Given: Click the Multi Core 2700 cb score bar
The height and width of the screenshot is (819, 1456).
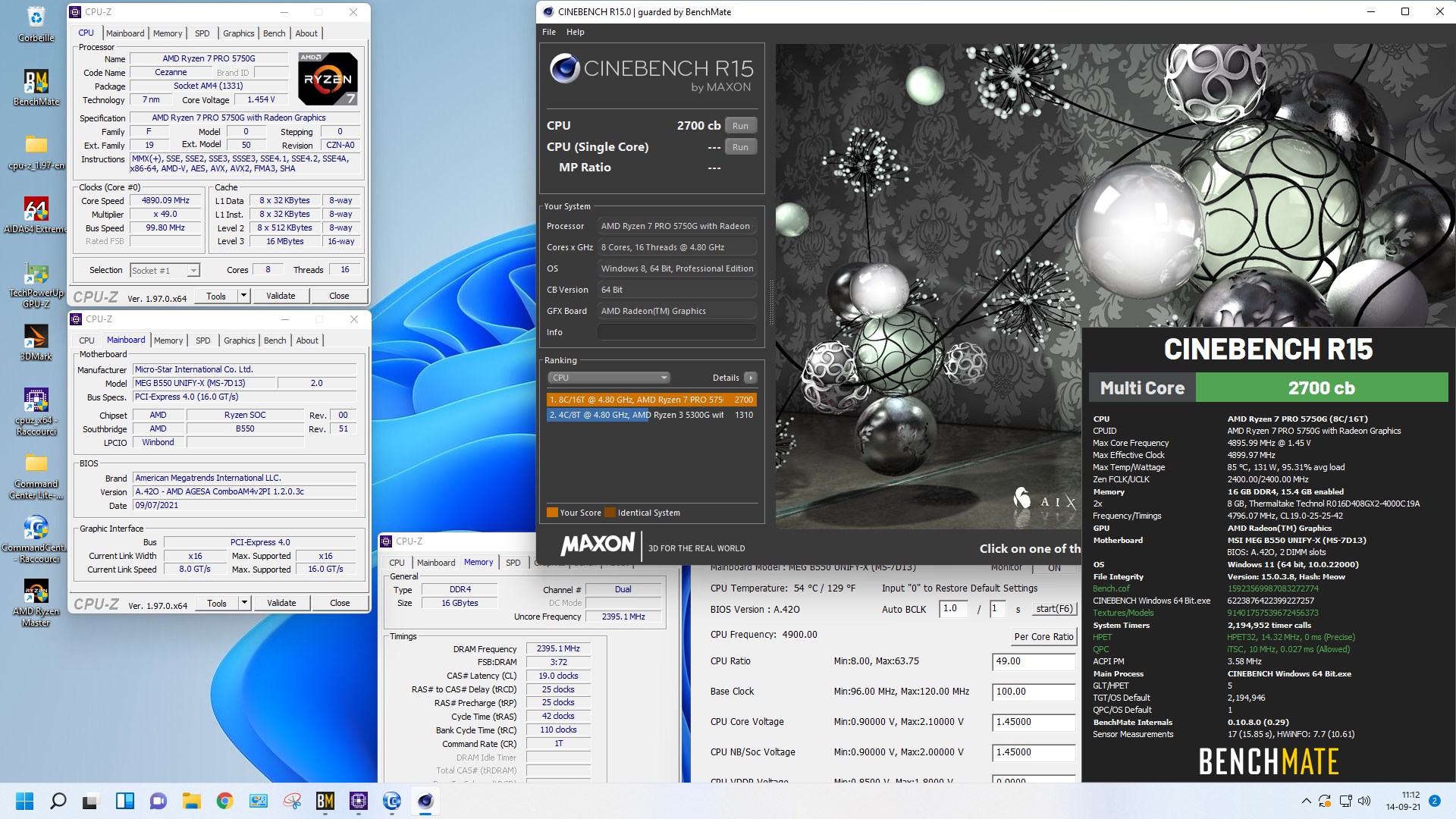Looking at the screenshot, I should (1269, 388).
